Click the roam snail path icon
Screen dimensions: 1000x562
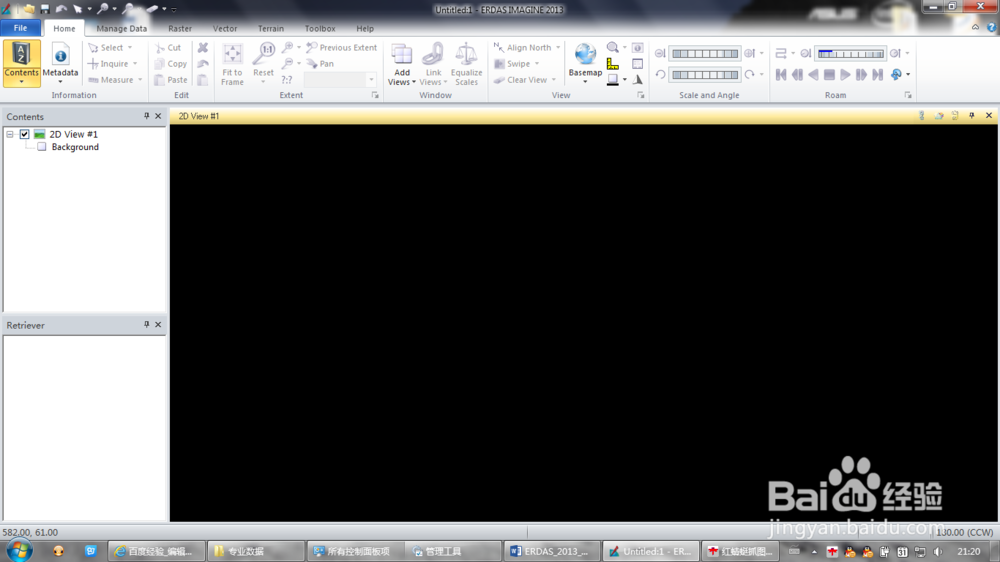coord(781,54)
